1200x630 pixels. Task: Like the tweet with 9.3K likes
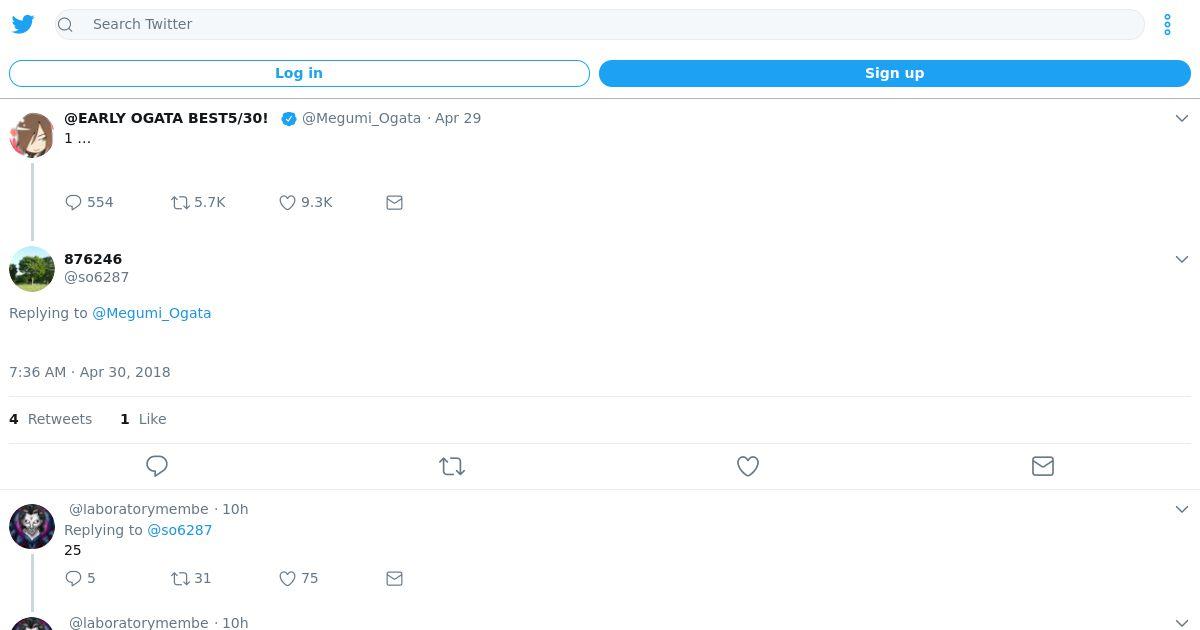tap(288, 203)
